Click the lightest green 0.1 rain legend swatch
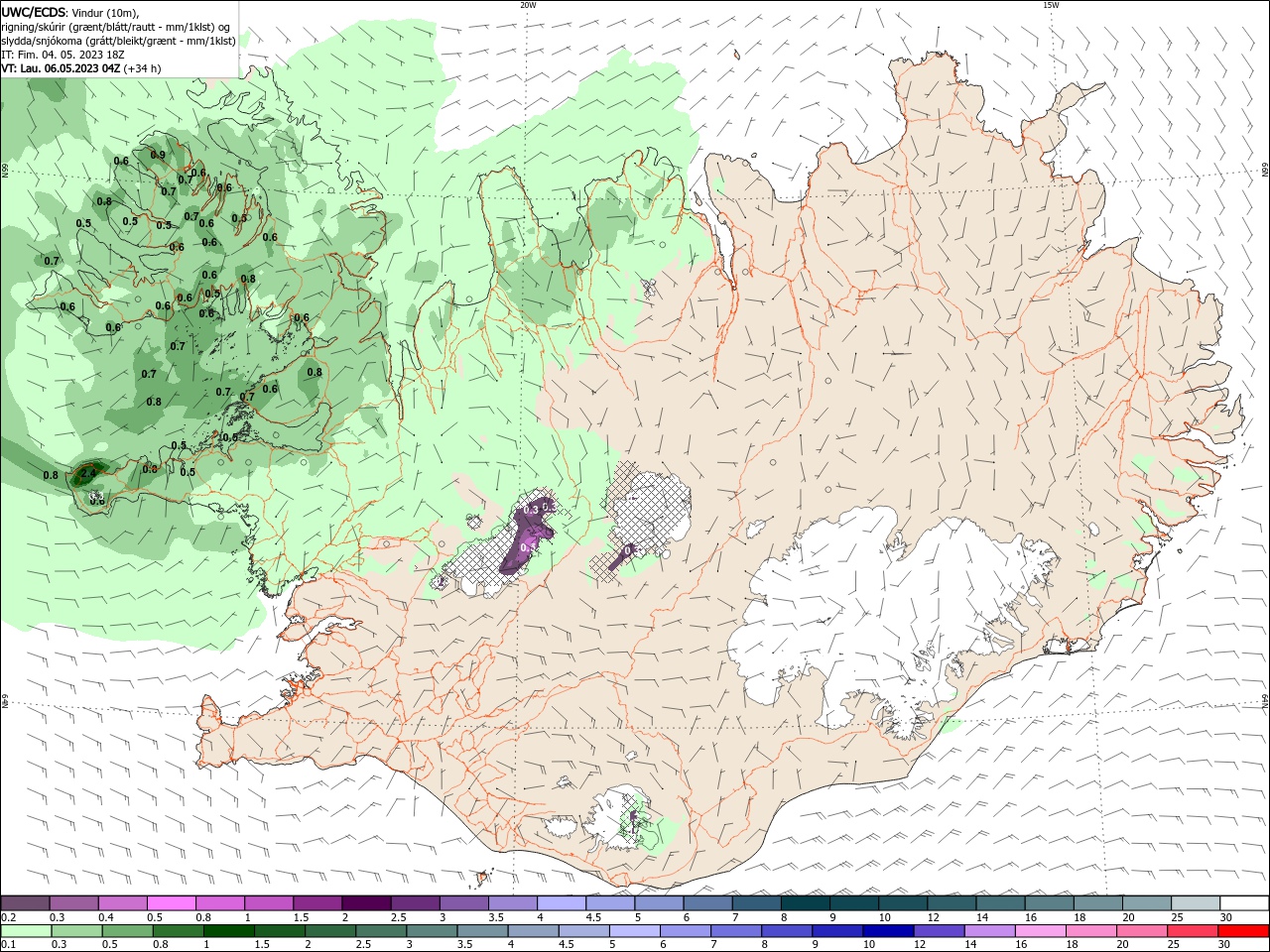 pos(26,931)
